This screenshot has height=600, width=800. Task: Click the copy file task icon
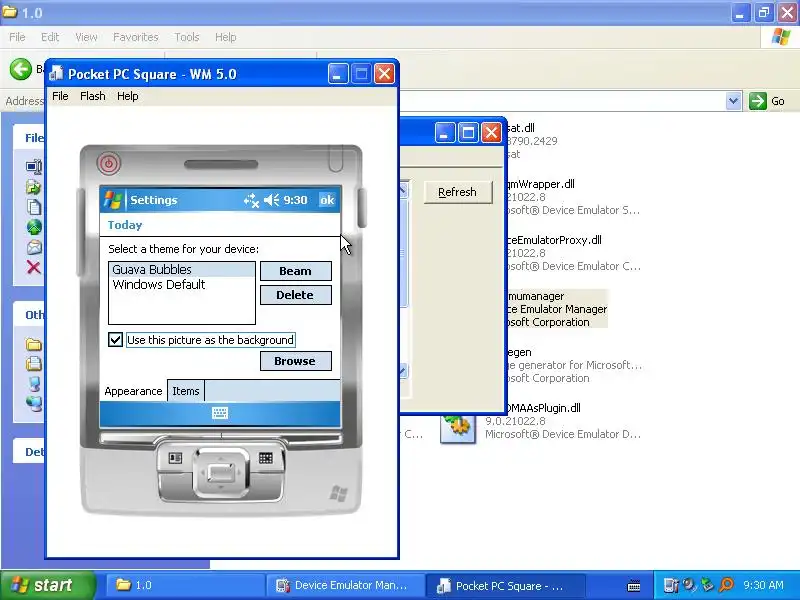pos(34,207)
